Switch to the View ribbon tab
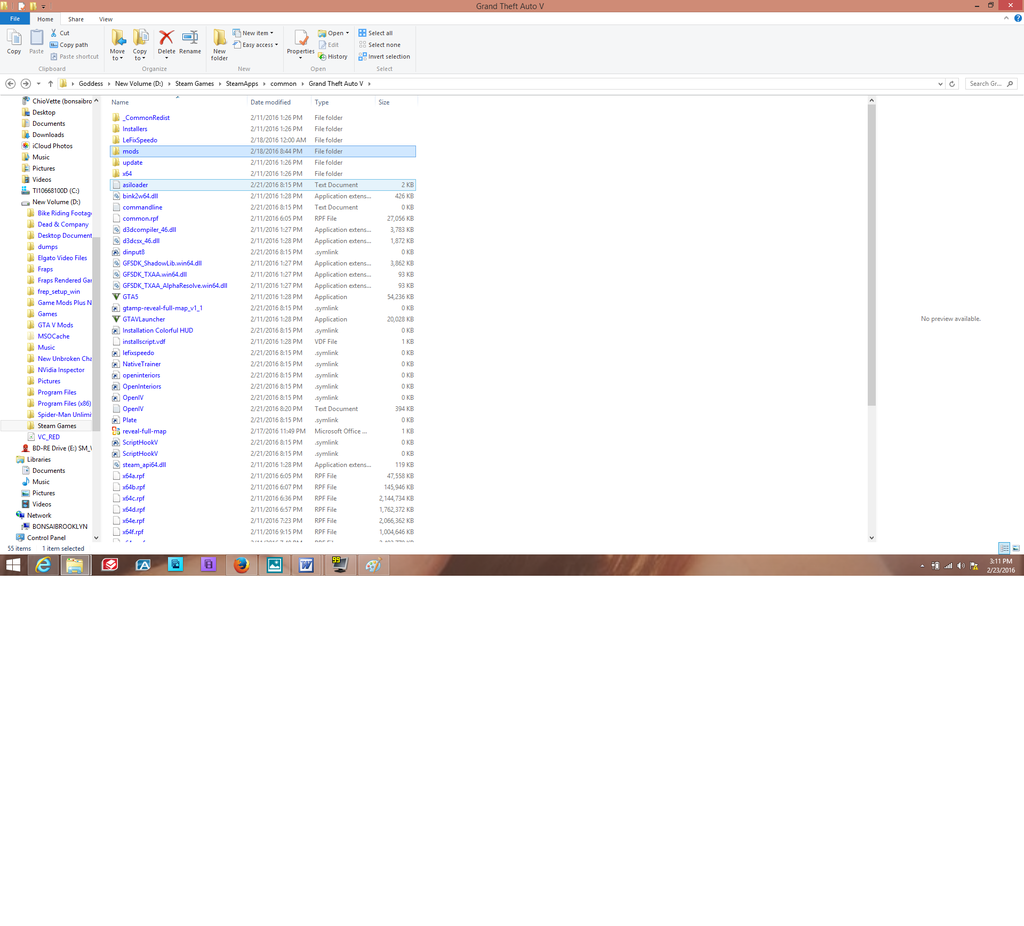Viewport: 1024px width, 926px height. [x=106, y=18]
